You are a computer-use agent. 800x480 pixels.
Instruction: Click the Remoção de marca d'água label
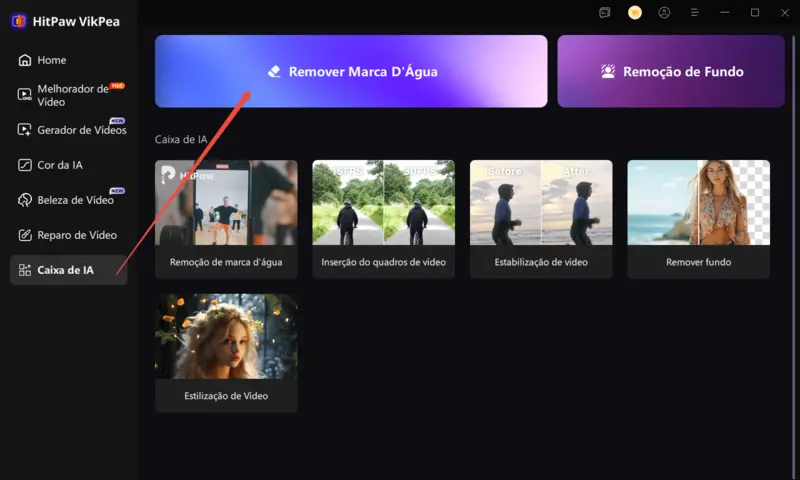226,262
